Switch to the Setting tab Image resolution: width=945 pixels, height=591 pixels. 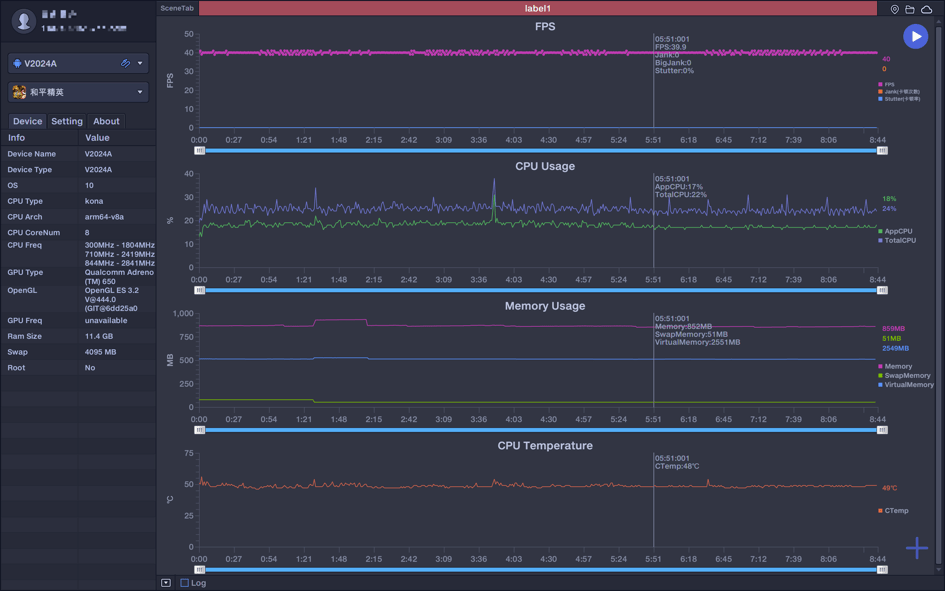pyautogui.click(x=67, y=121)
